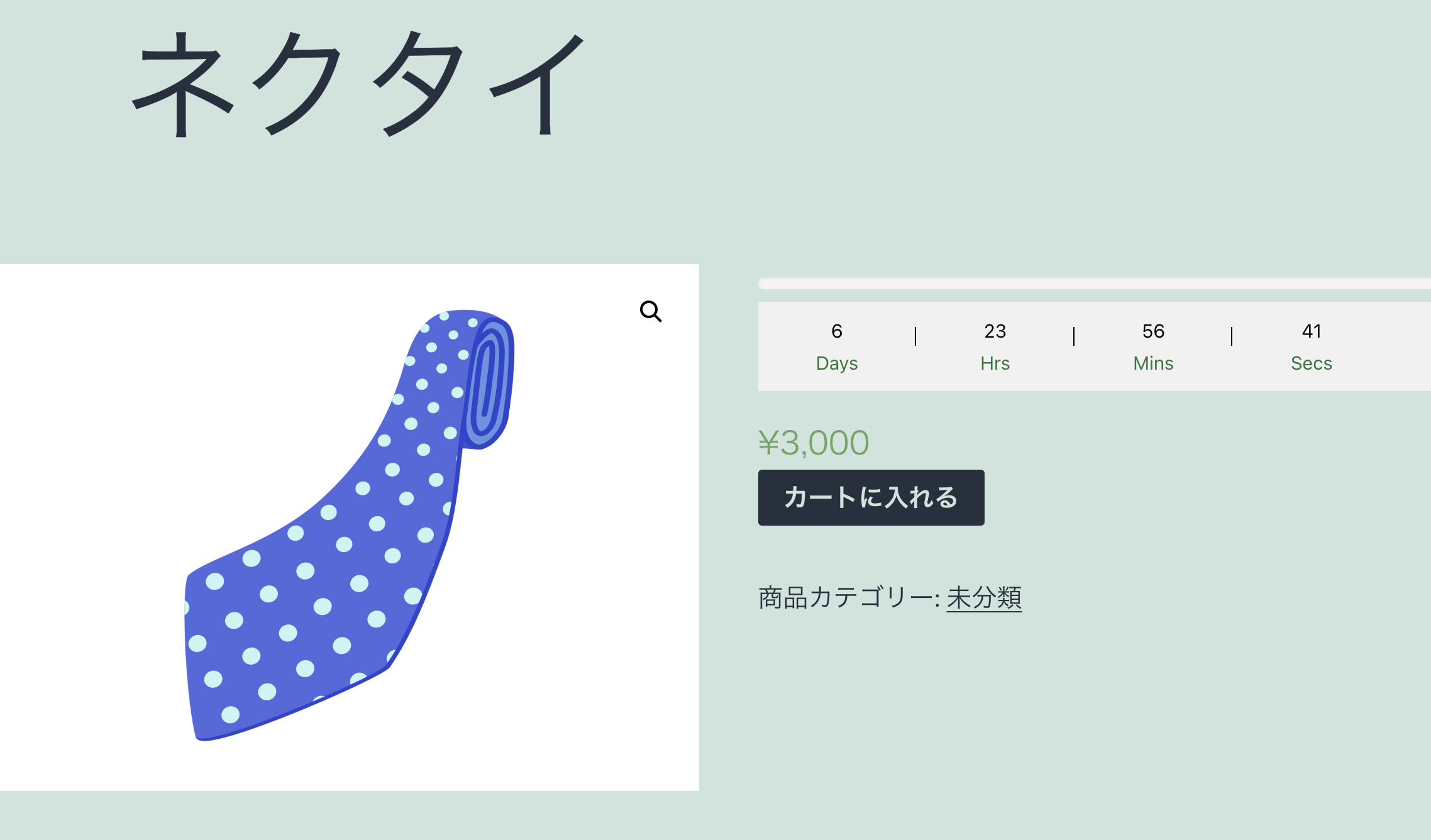The width and height of the screenshot is (1431, 840).
Task: Click the Days label in the timer
Action: point(837,363)
